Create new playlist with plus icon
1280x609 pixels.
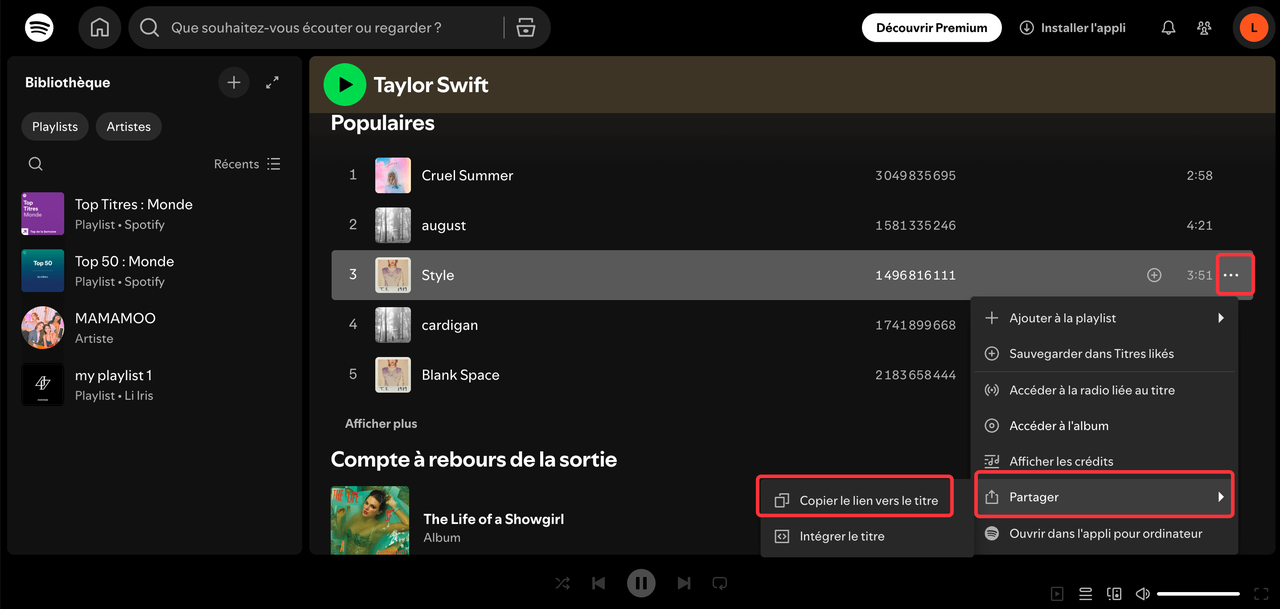(x=234, y=83)
